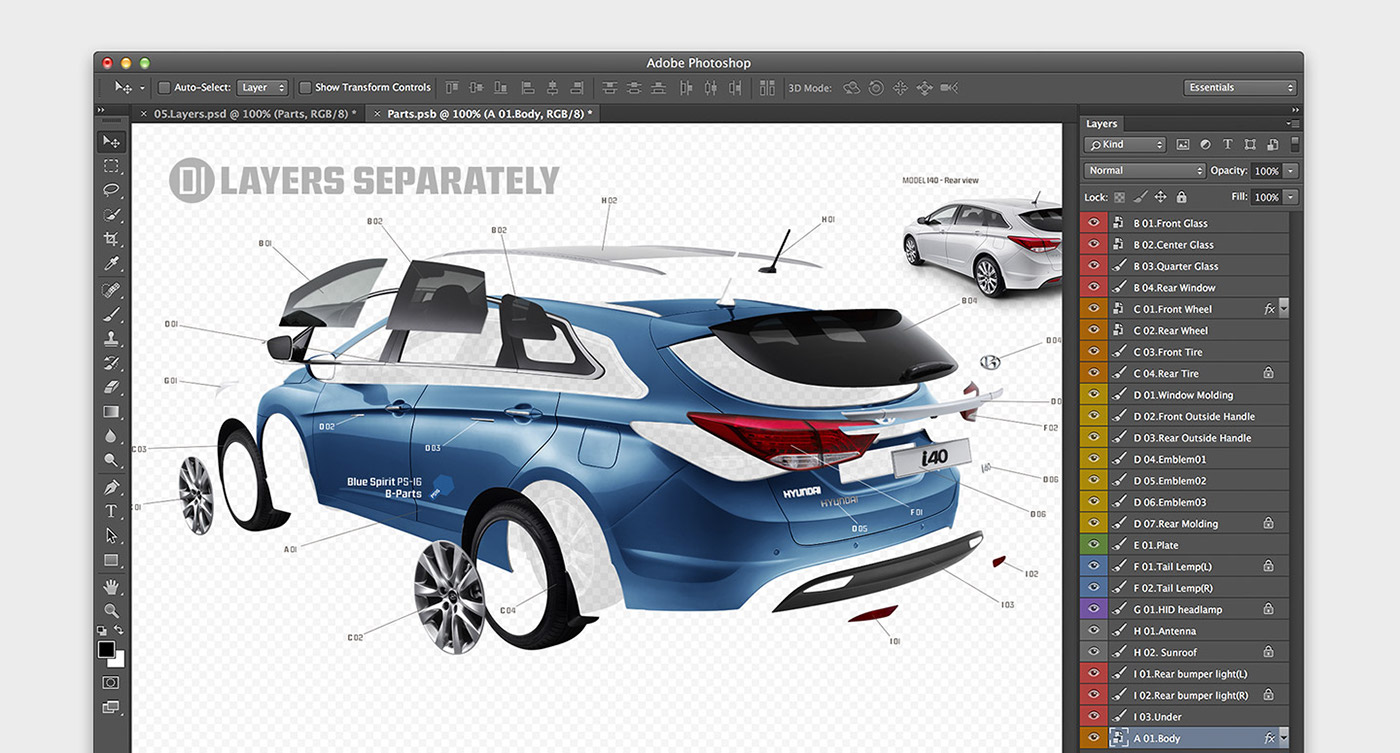Select the Clone Stamp tool
This screenshot has width=1400, height=753.
111,339
